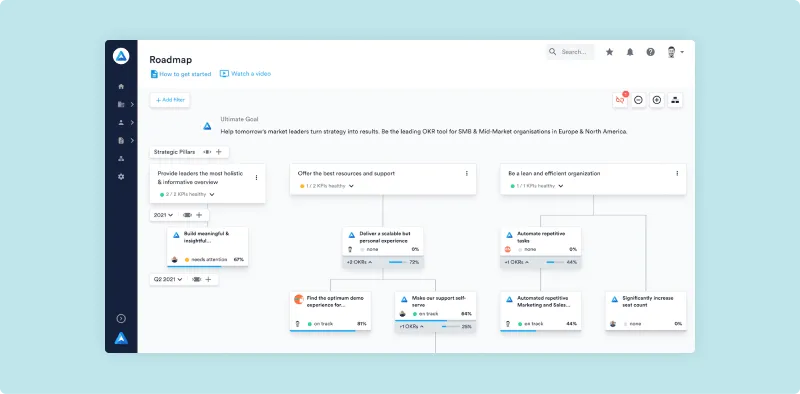The width and height of the screenshot is (800, 394).
Task: Collapse the Strategic Pillars row toggle icon
Action: (207, 152)
